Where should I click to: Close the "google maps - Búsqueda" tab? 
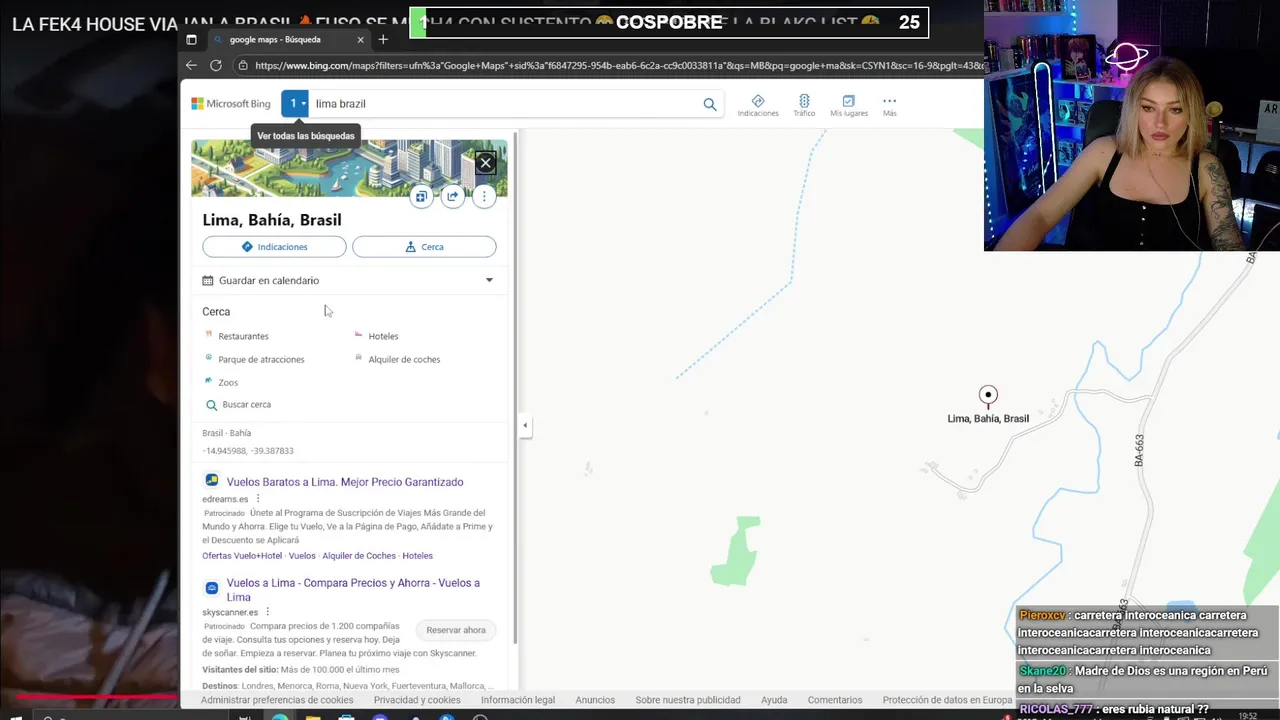coord(360,39)
